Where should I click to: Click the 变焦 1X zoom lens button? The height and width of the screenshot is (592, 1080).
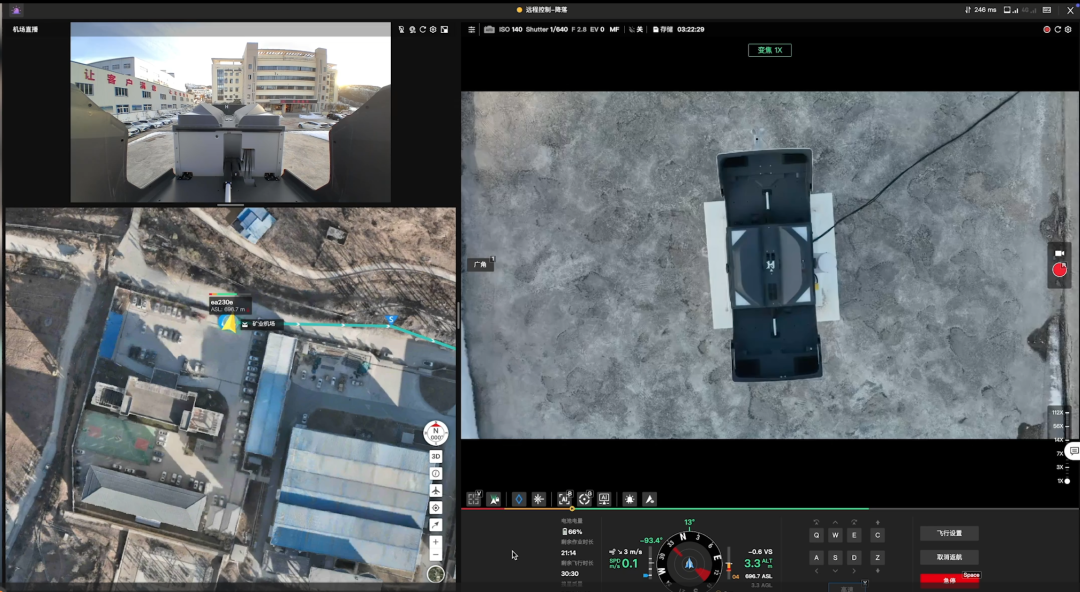(769, 50)
